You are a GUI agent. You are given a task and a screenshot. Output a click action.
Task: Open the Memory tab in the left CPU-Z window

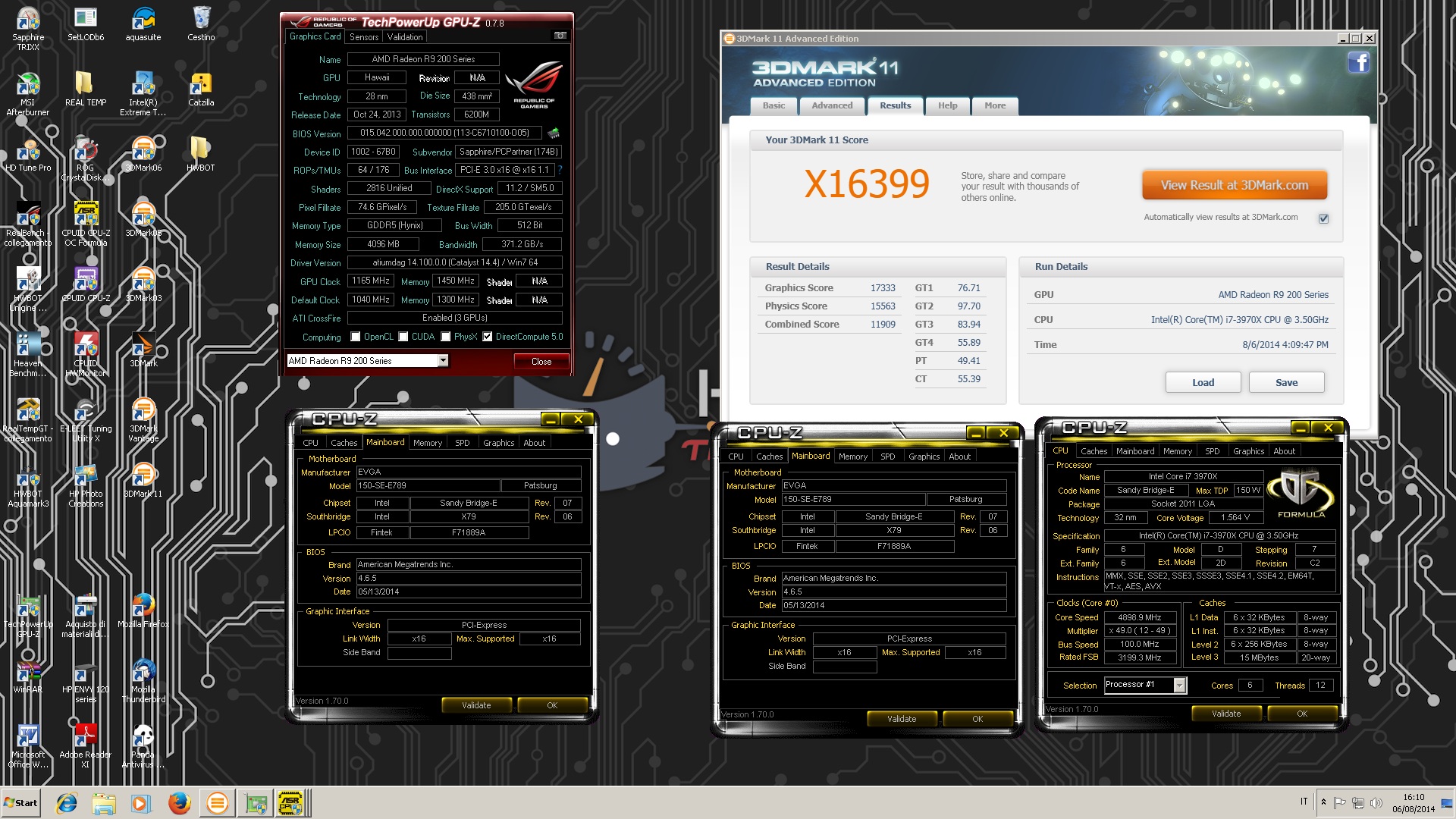[x=428, y=443]
